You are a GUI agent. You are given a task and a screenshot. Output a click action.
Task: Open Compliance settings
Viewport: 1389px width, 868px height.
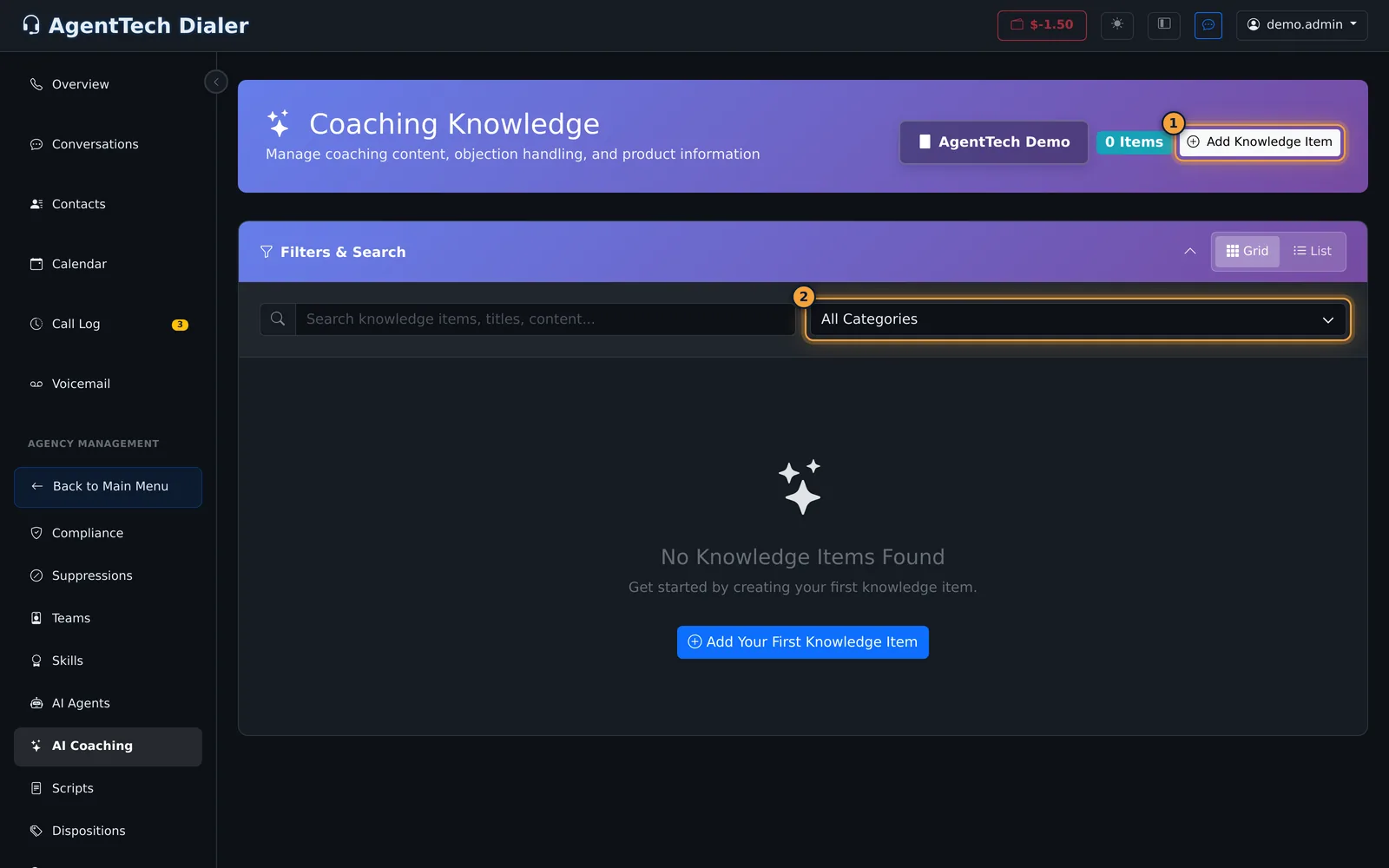[x=108, y=533]
